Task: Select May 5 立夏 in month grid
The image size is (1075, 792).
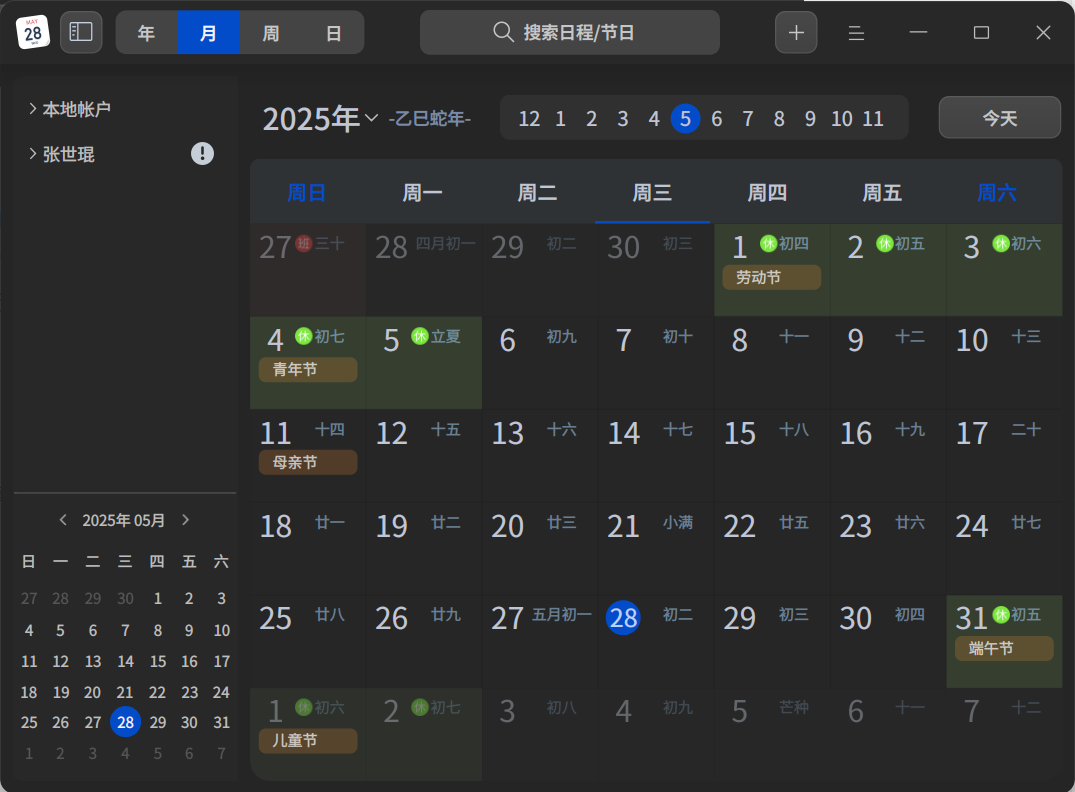Action: click(424, 363)
